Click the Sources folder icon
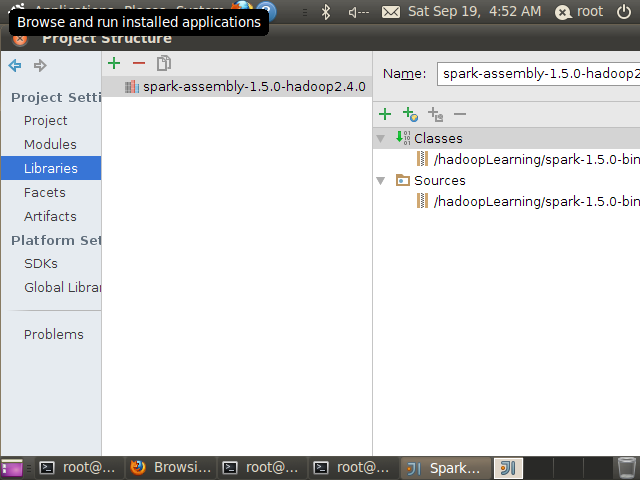Viewport: 640px width, 480px height. [x=403, y=180]
